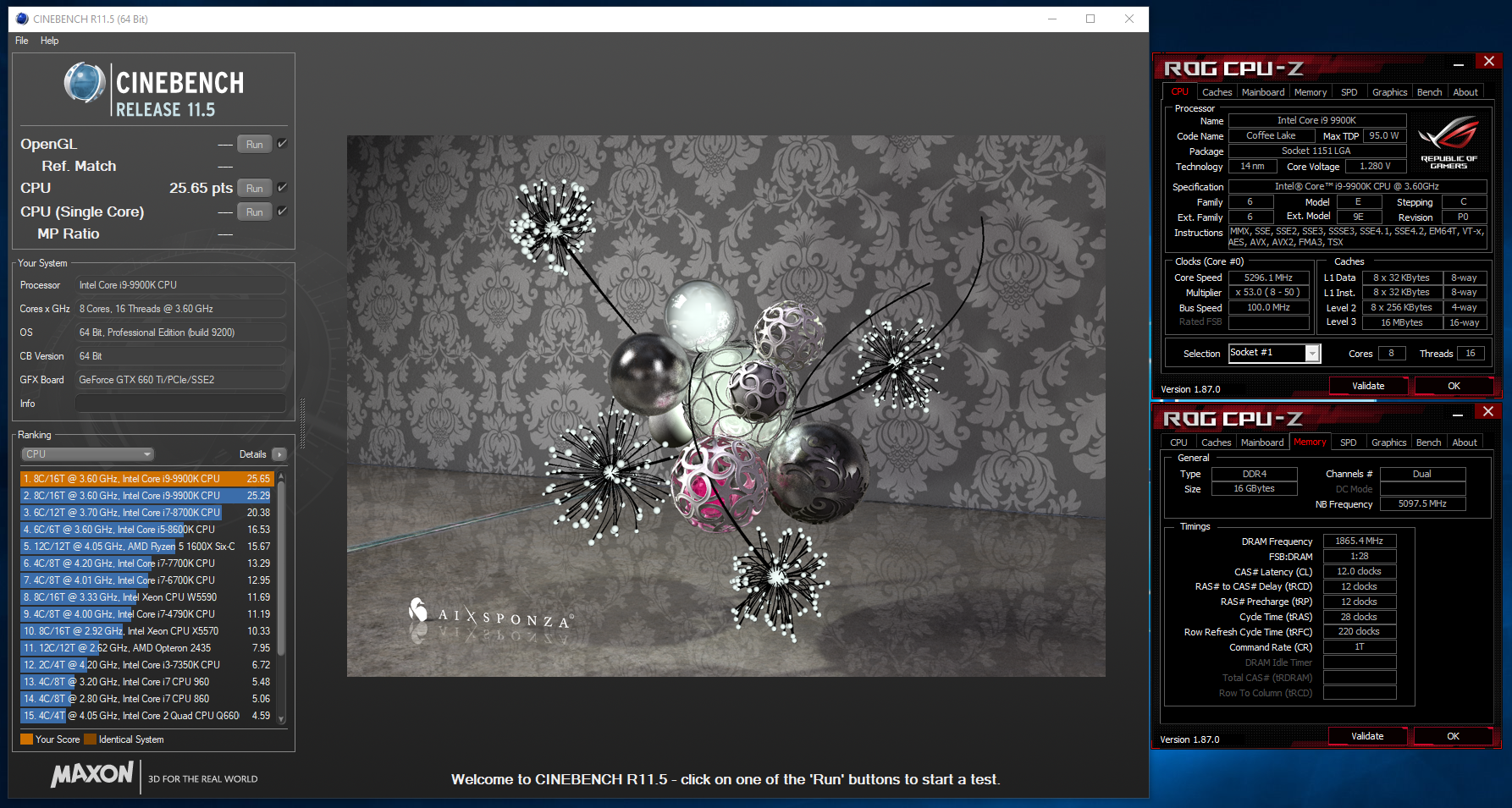Select ranking row Core i7-7700K CPU
The height and width of the screenshot is (808, 1512).
[x=147, y=563]
